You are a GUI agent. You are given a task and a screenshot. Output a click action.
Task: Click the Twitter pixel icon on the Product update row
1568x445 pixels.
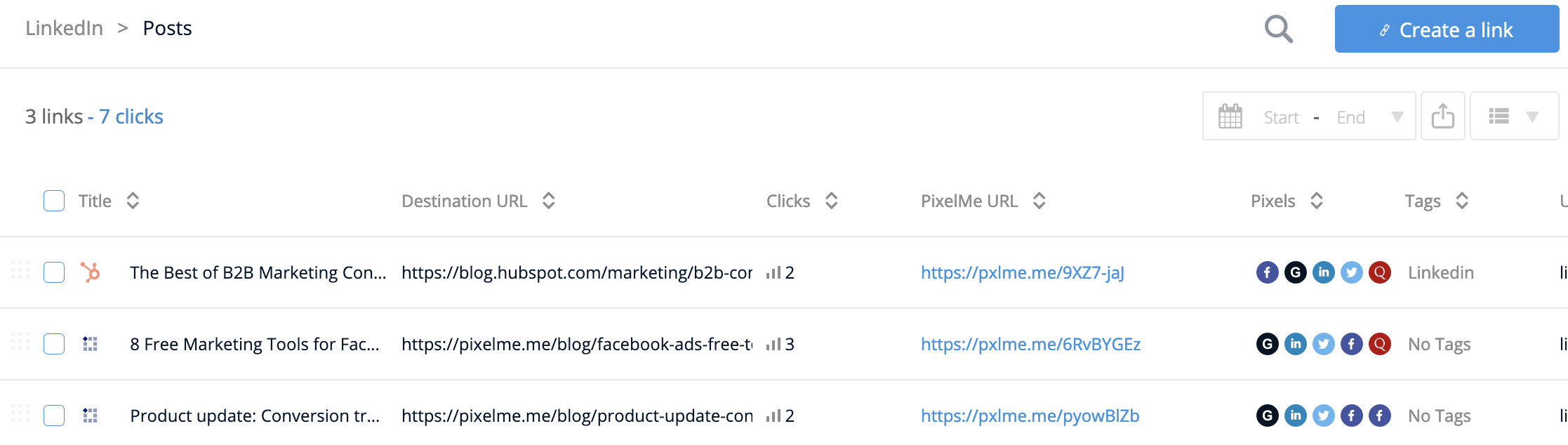[1324, 415]
